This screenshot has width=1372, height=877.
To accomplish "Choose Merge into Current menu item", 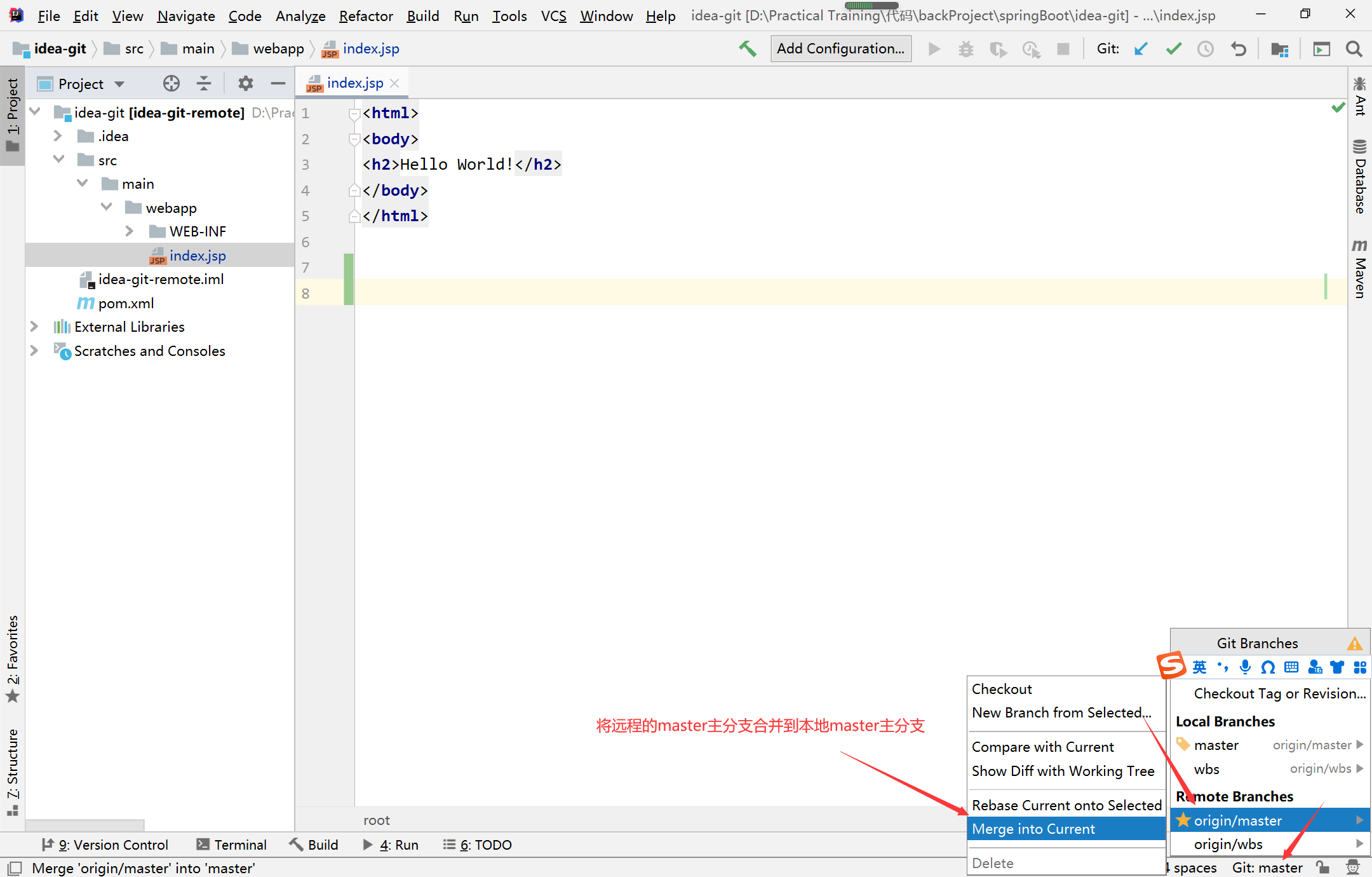I will (1066, 829).
